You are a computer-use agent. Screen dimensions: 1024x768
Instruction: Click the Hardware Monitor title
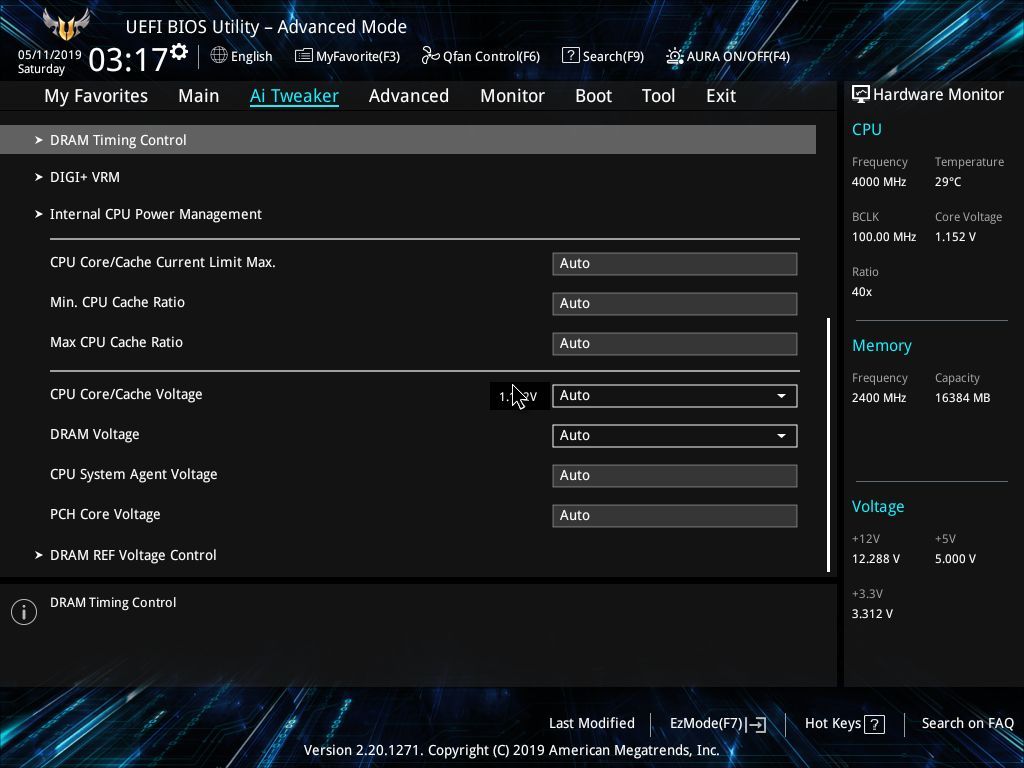938,95
